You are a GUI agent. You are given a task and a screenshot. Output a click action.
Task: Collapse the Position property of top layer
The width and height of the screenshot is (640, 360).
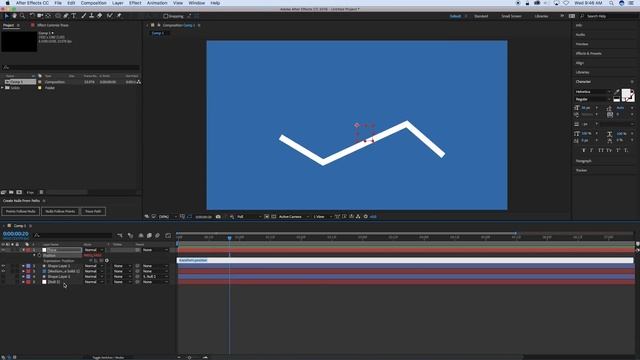coord(34,256)
